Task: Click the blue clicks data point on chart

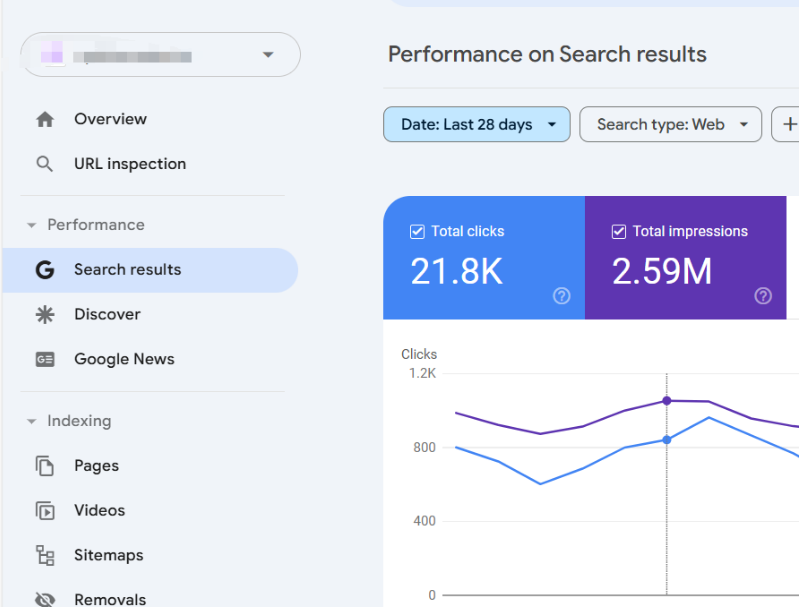Action: (666, 440)
